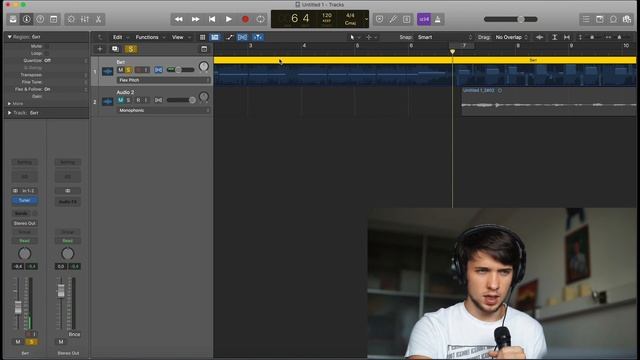This screenshot has width=640, height=360.
Task: Start recording with the red Record button
Action: (245, 19)
